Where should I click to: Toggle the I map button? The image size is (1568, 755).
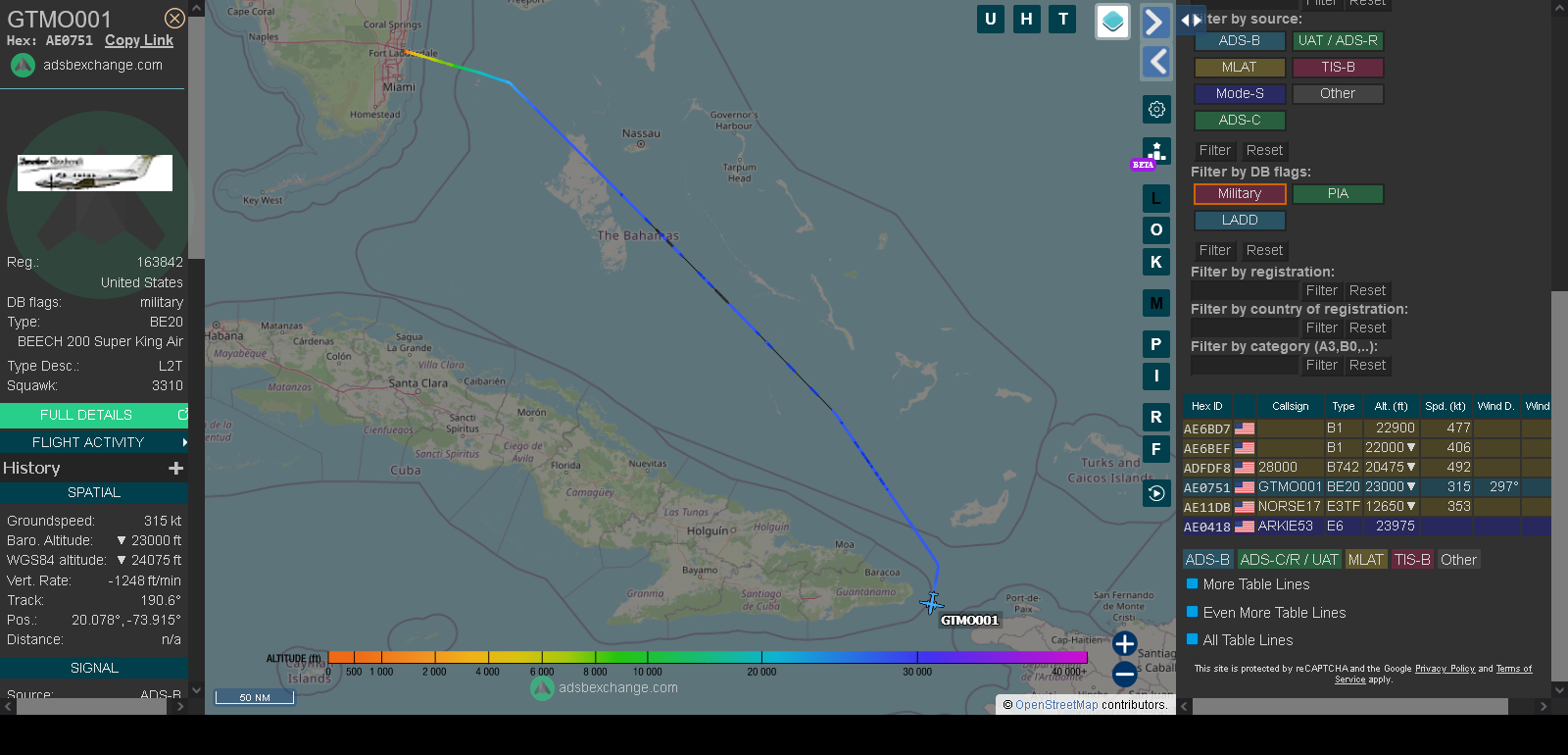pos(1156,376)
